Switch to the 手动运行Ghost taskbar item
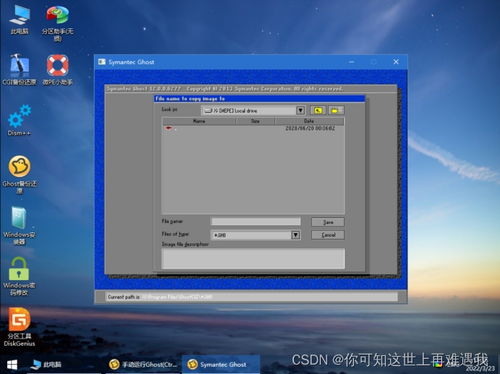 coord(144,365)
